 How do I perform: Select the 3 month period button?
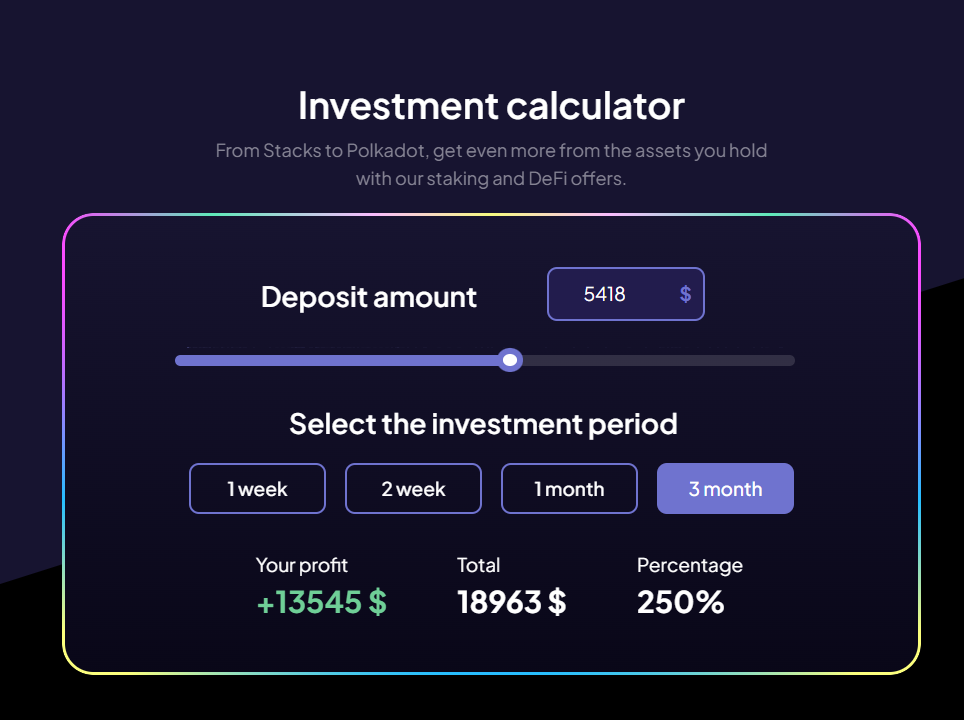pos(725,489)
